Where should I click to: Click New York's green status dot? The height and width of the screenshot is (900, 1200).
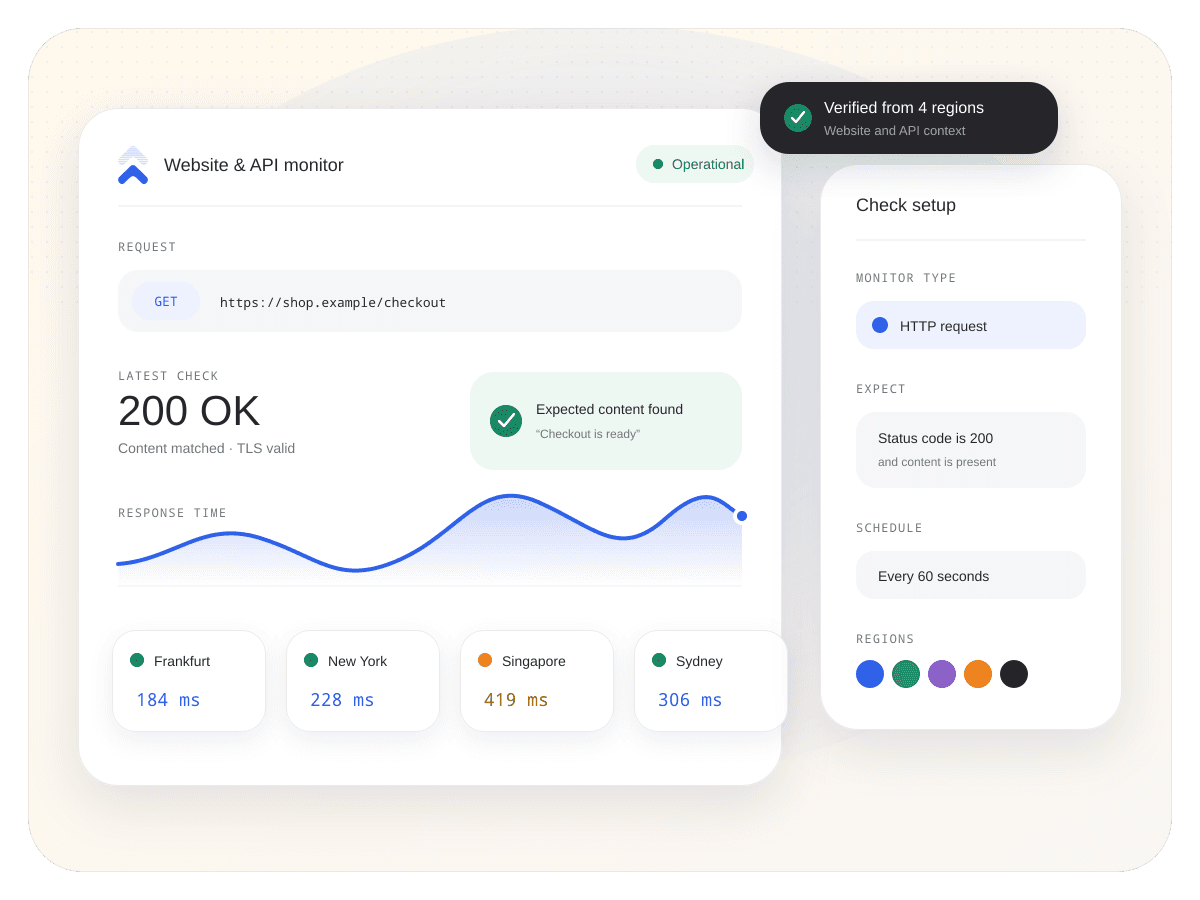click(x=311, y=660)
